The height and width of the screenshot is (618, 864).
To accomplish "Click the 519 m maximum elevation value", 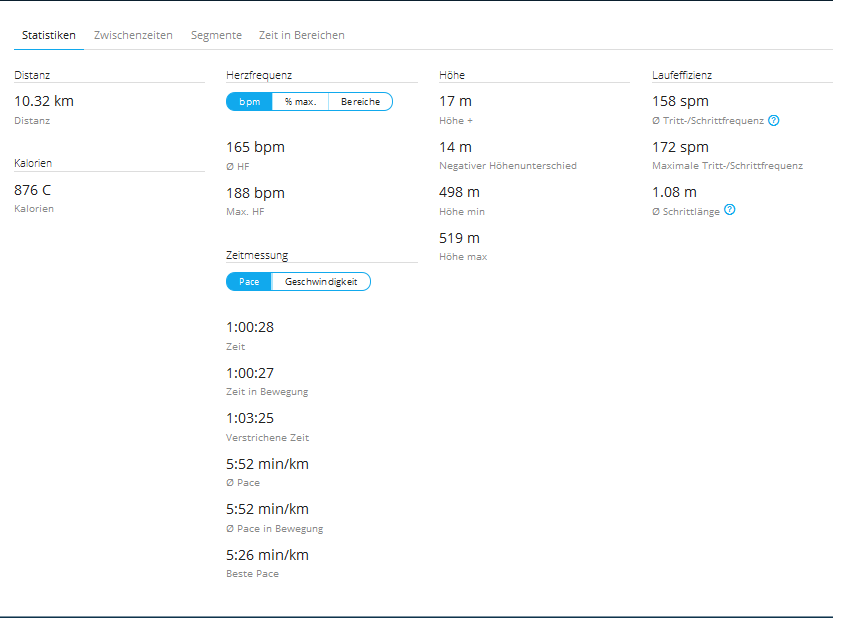I will point(459,238).
